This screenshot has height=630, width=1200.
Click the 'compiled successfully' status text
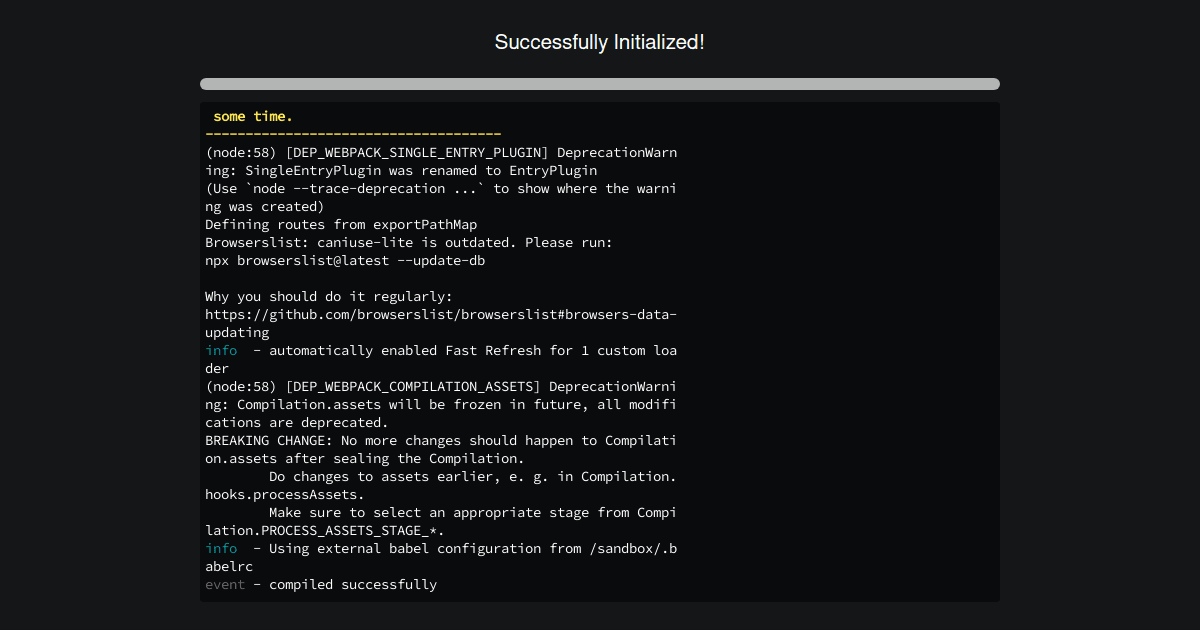coord(350,584)
